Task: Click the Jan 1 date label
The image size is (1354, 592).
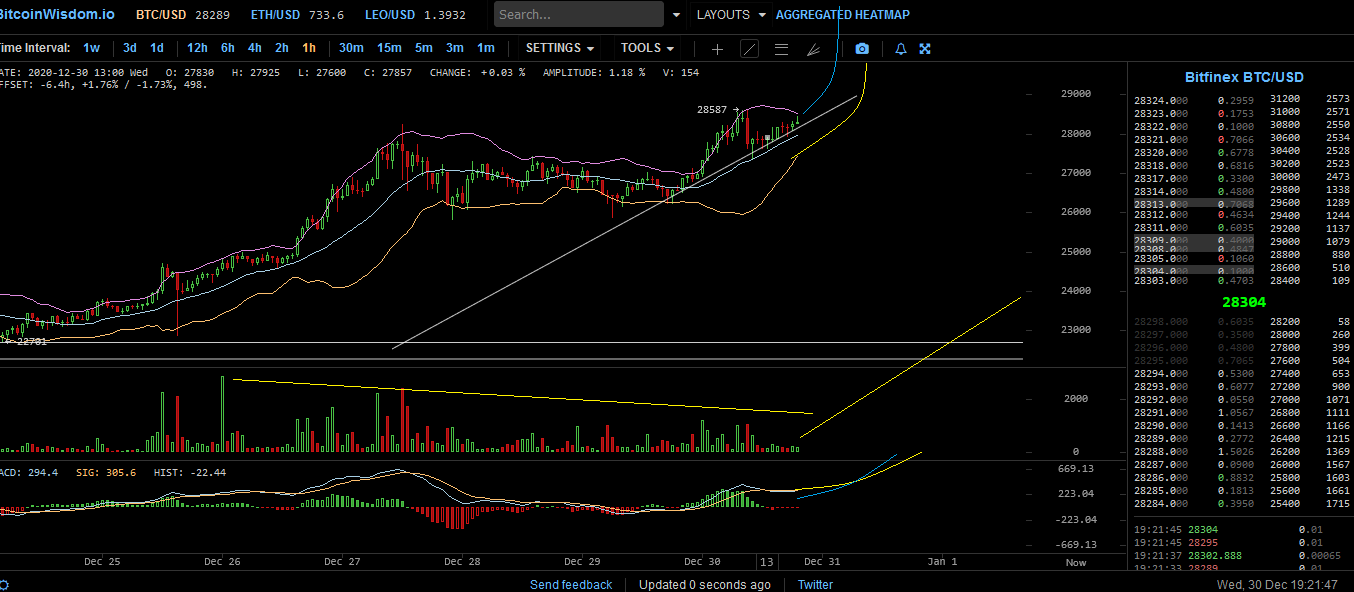Action: (942, 562)
